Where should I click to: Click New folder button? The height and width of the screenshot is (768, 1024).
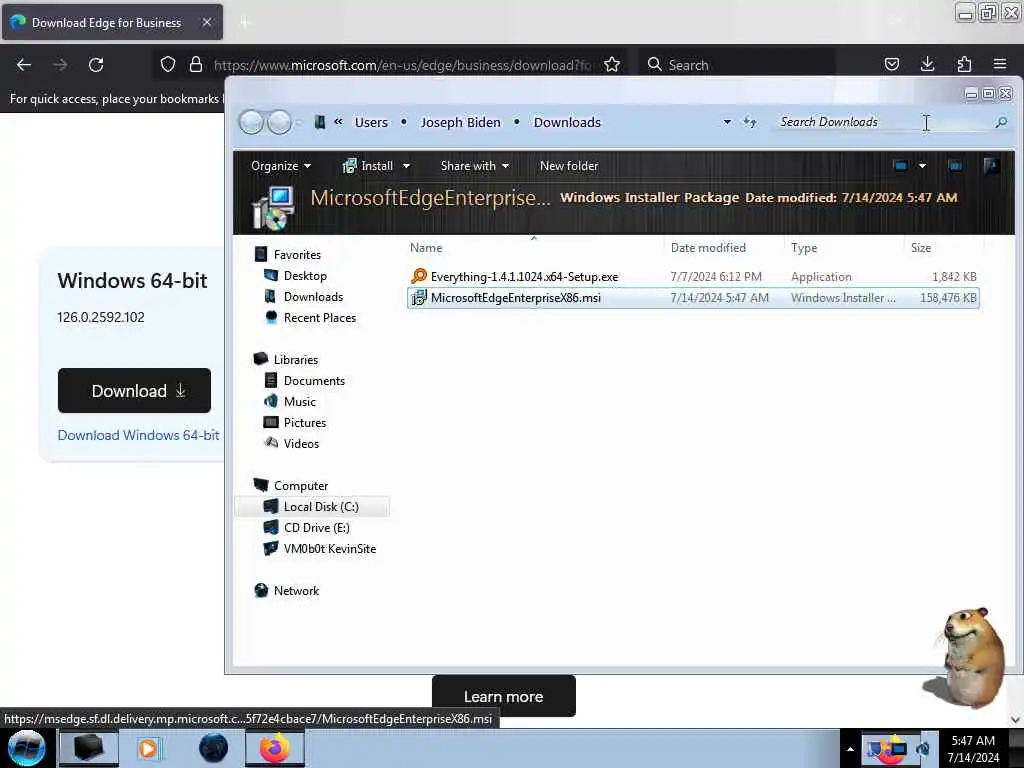click(x=569, y=166)
